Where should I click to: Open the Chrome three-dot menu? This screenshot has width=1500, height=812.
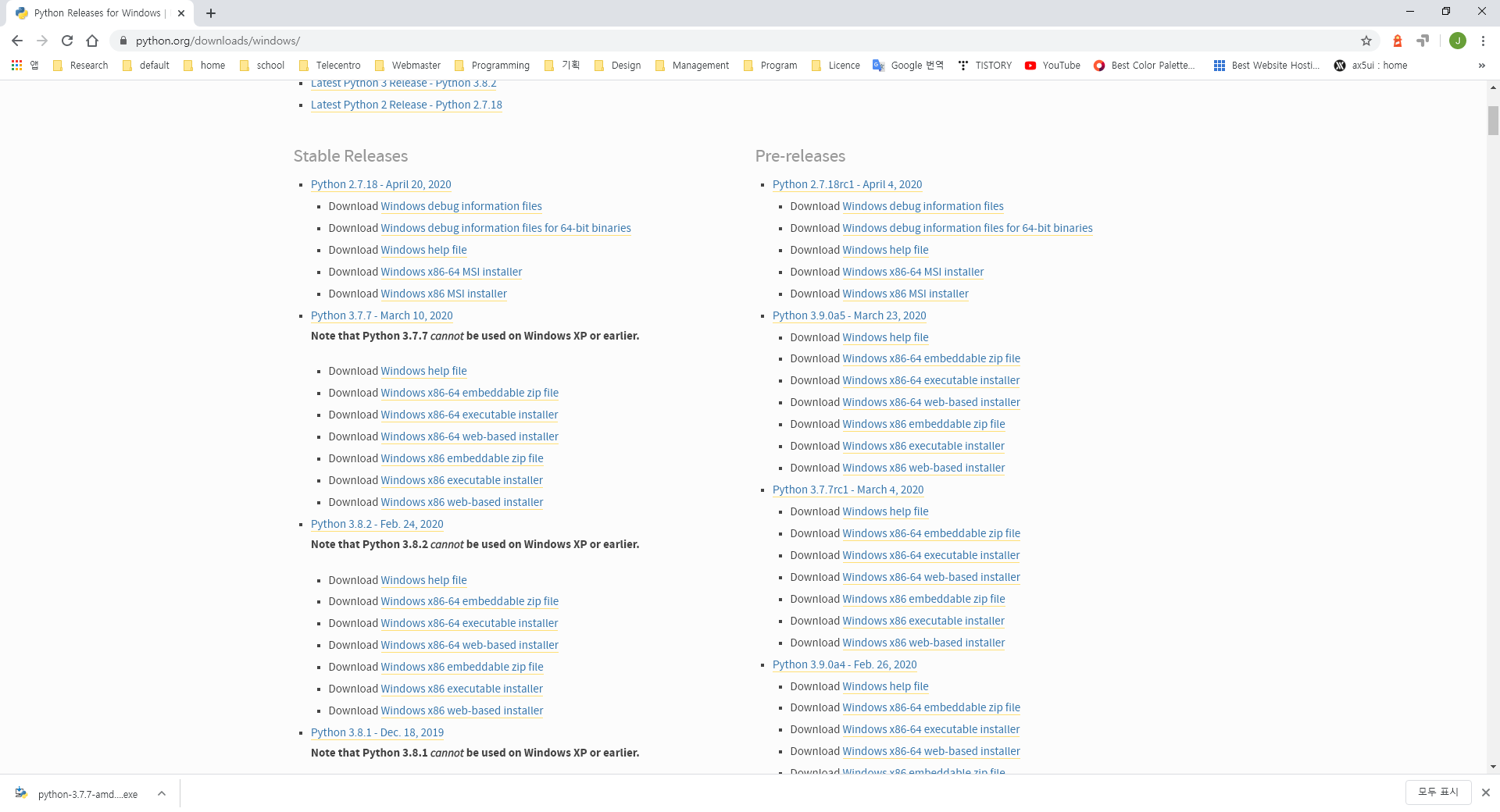click(1483, 41)
